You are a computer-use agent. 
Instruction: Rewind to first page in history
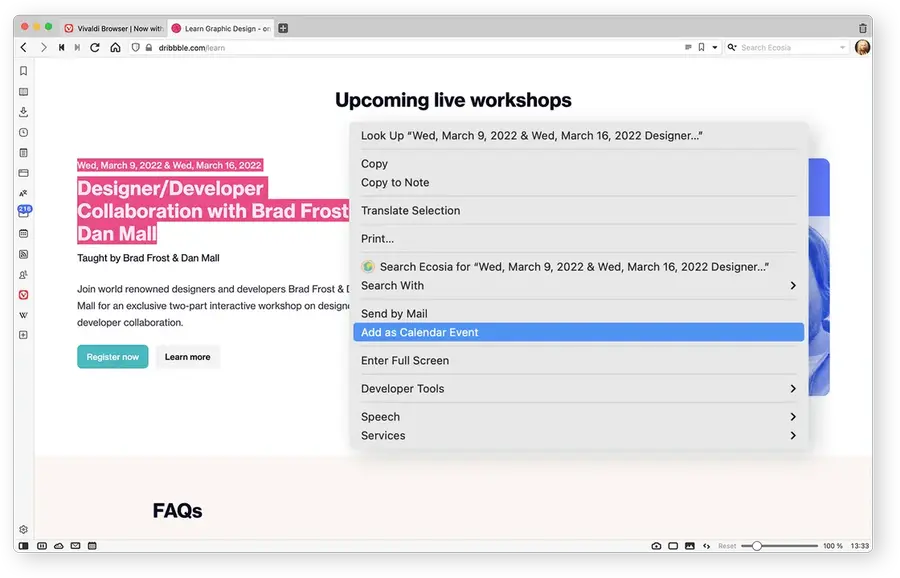click(61, 48)
